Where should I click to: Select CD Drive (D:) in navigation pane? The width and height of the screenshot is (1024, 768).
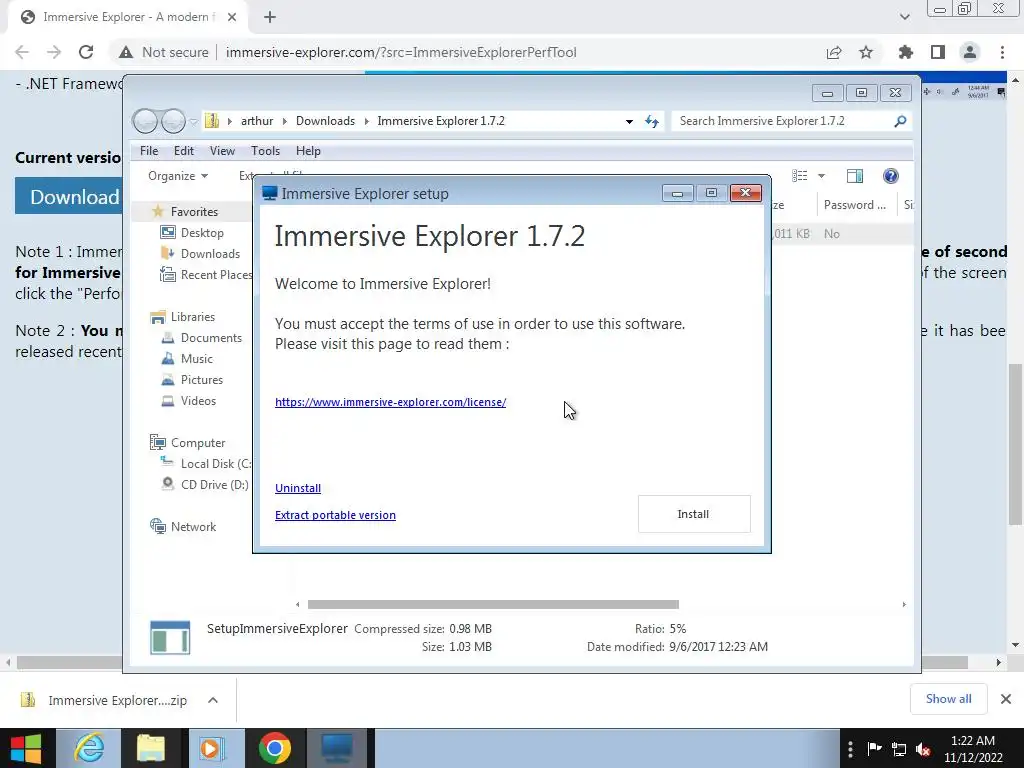[x=205, y=485]
